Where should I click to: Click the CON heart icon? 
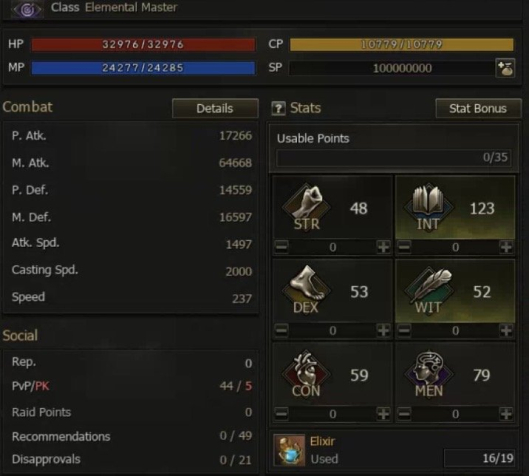coord(306,371)
